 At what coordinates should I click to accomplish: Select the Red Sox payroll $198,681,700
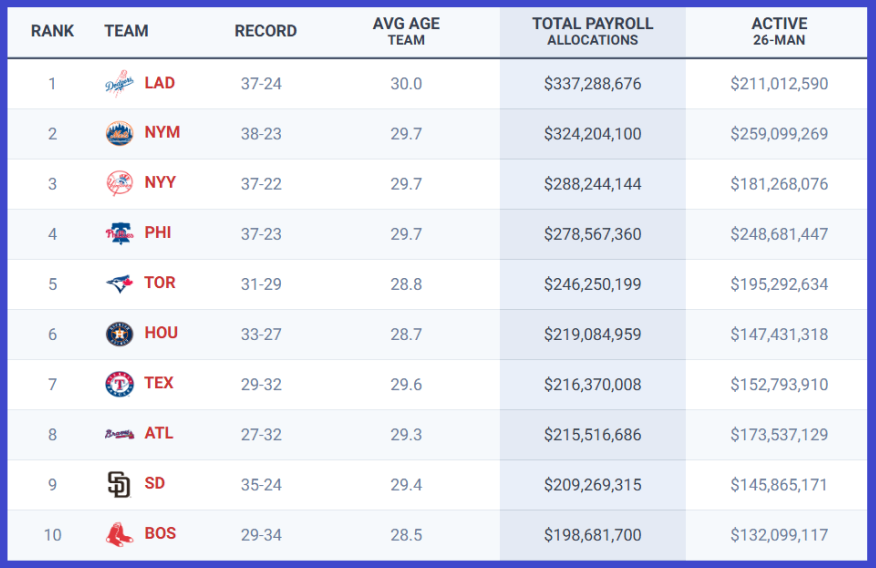pyautogui.click(x=592, y=535)
